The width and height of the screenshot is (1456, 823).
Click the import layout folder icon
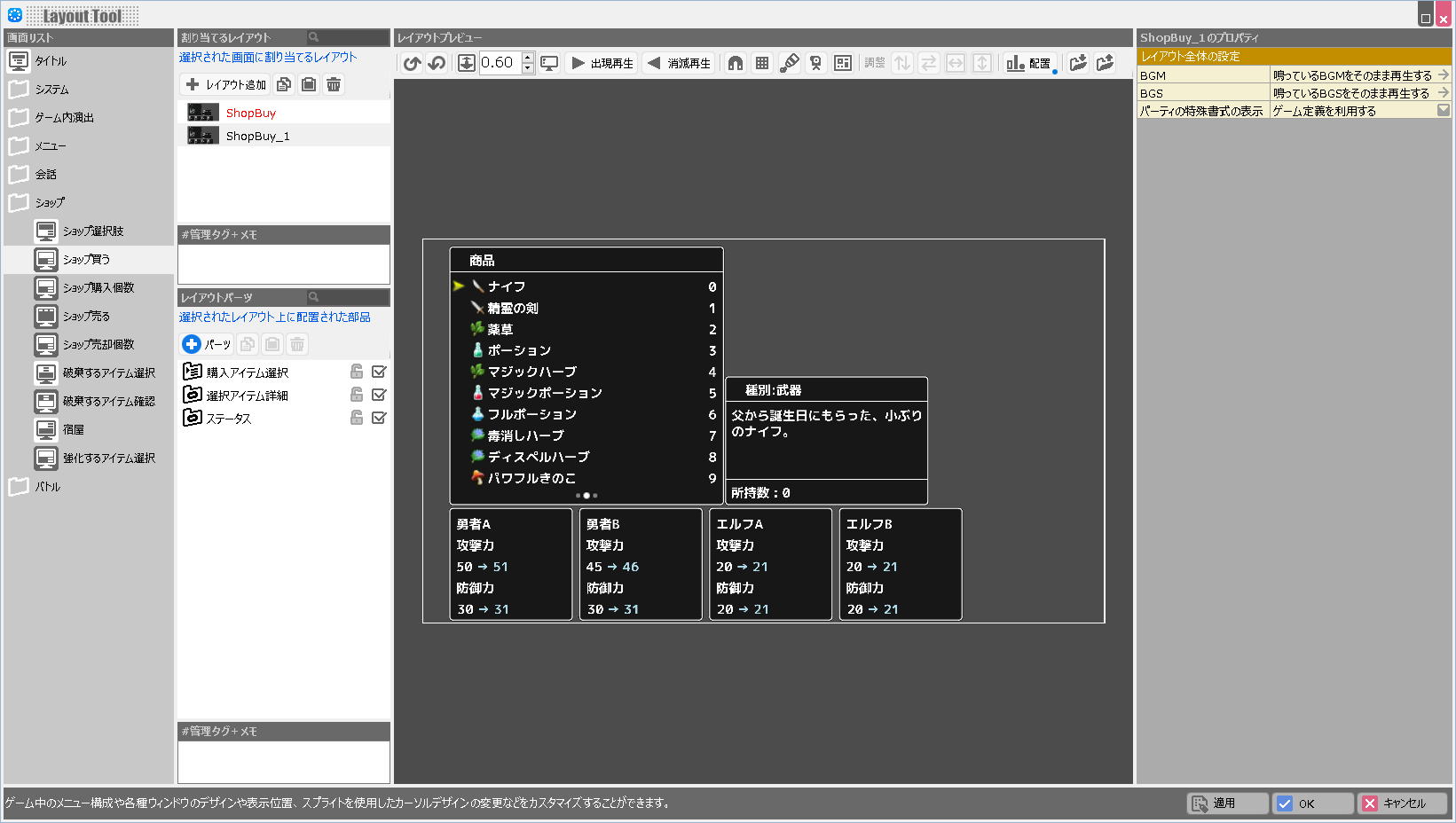point(1078,63)
